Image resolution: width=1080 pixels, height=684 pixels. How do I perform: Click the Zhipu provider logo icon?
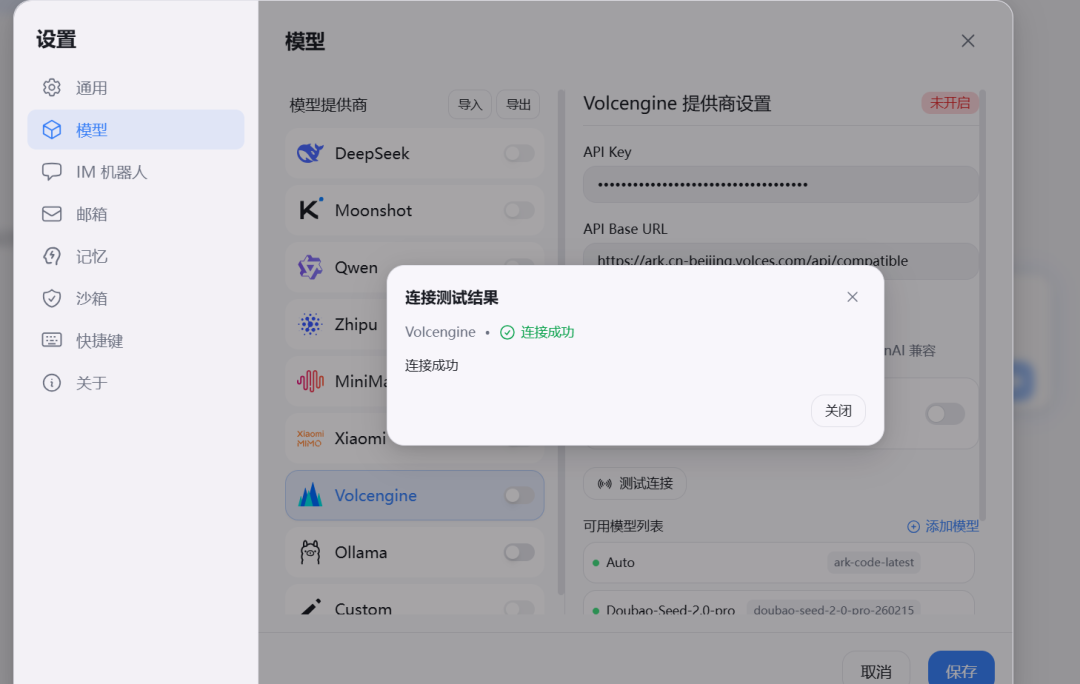(x=310, y=324)
